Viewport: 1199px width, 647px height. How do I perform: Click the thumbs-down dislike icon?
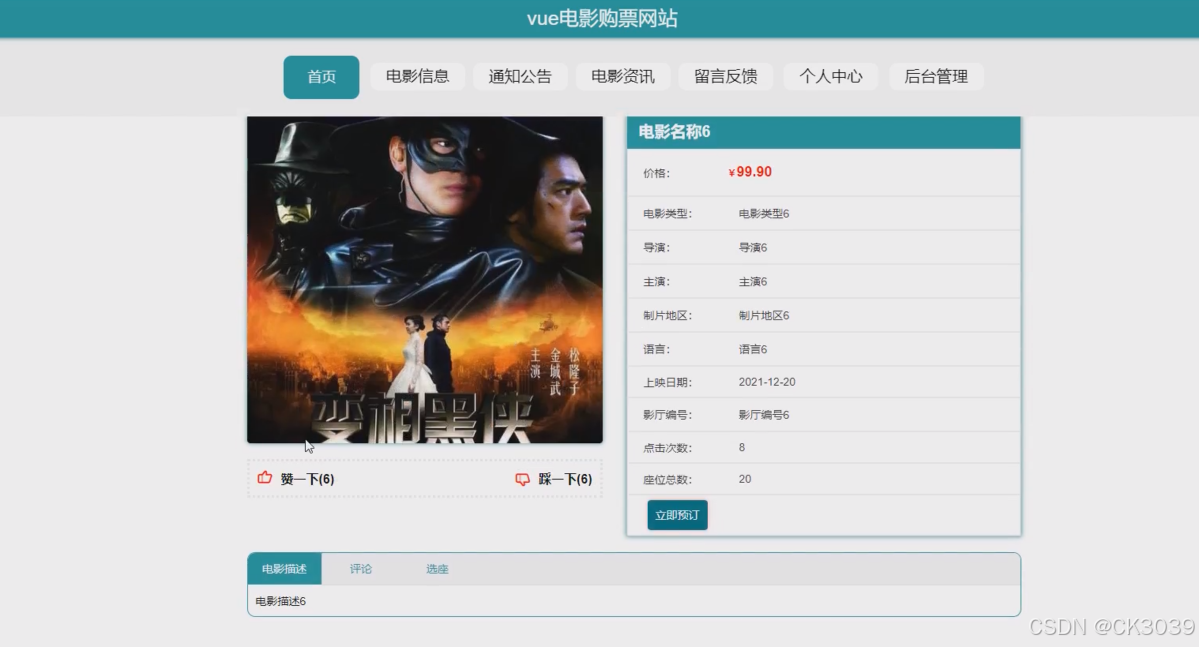(522, 479)
